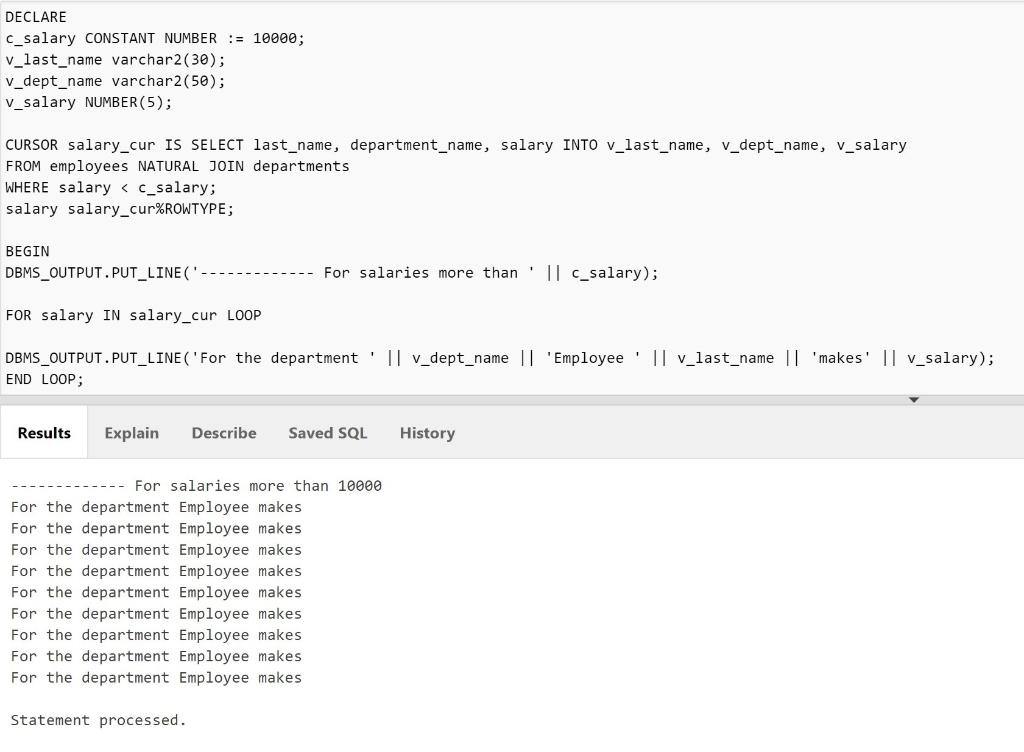Click the v_dept_name varchar2(50) declaration
This screenshot has width=1024, height=752.
point(115,81)
